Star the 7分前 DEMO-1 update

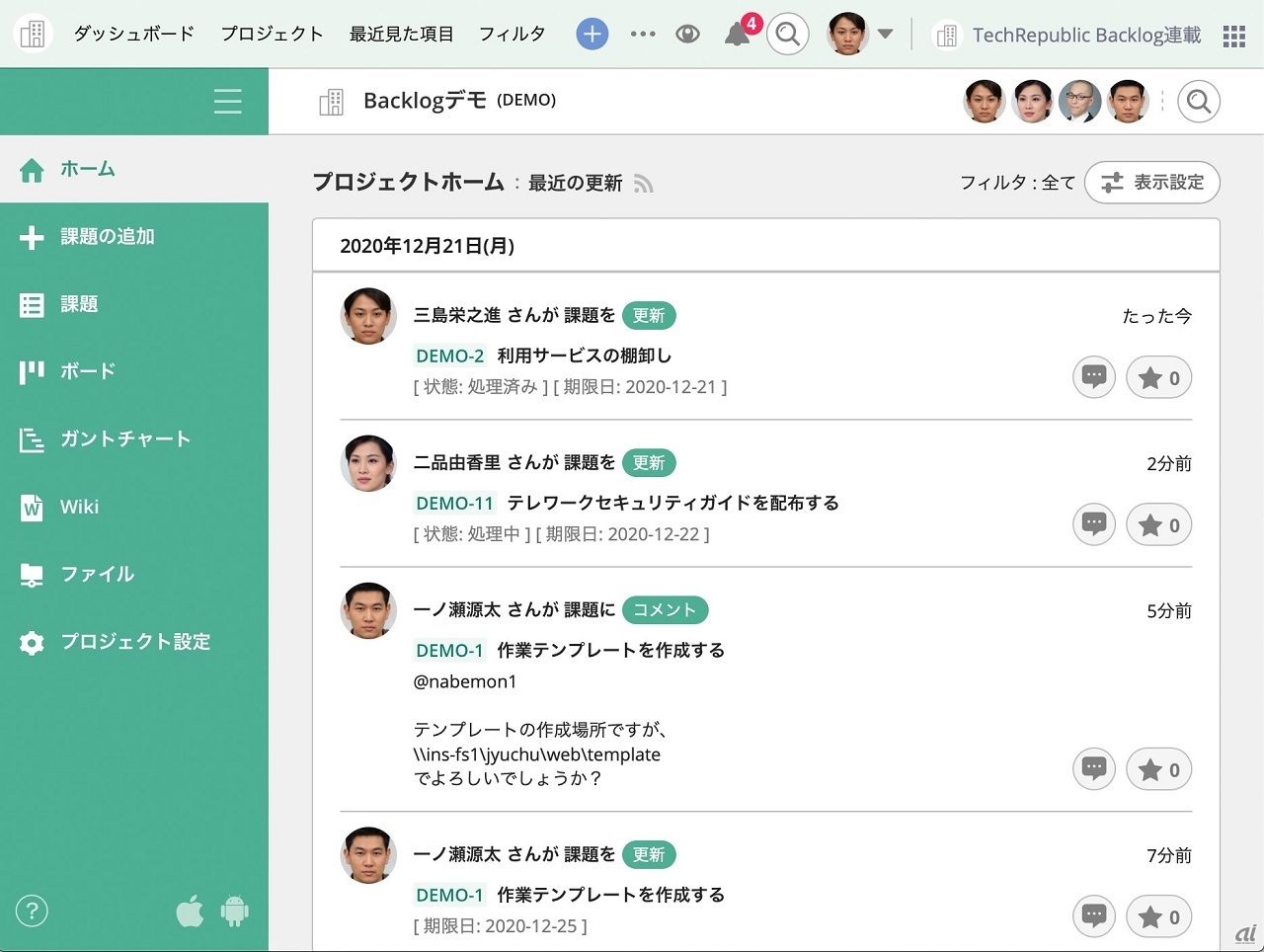click(x=1159, y=916)
